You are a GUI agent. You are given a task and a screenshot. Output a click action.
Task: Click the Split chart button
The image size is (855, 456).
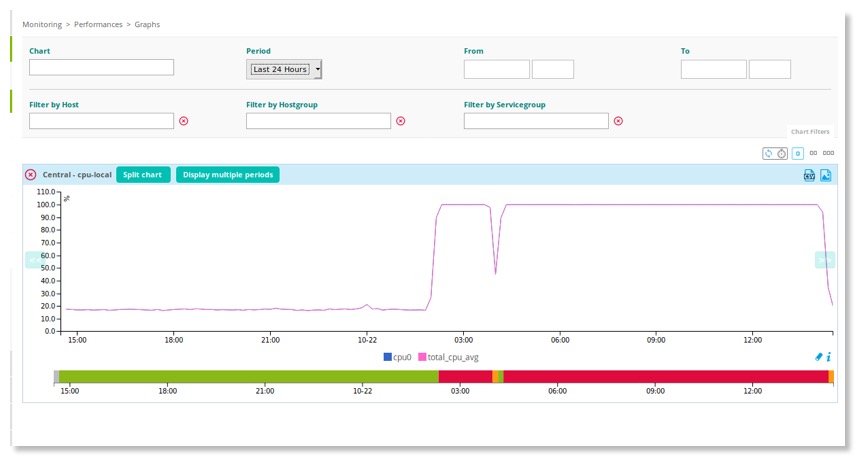[142, 174]
